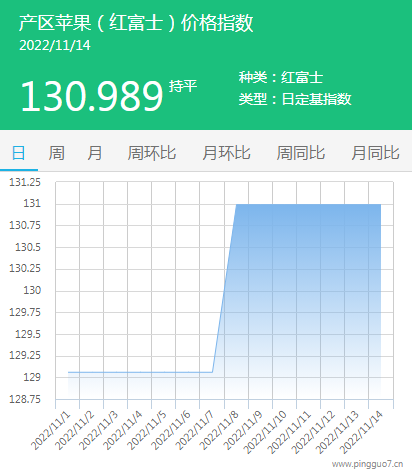The width and height of the screenshot is (412, 474).
Task: Click the chart title 产区苹果(红富士)价格指数
Action: click(136, 23)
